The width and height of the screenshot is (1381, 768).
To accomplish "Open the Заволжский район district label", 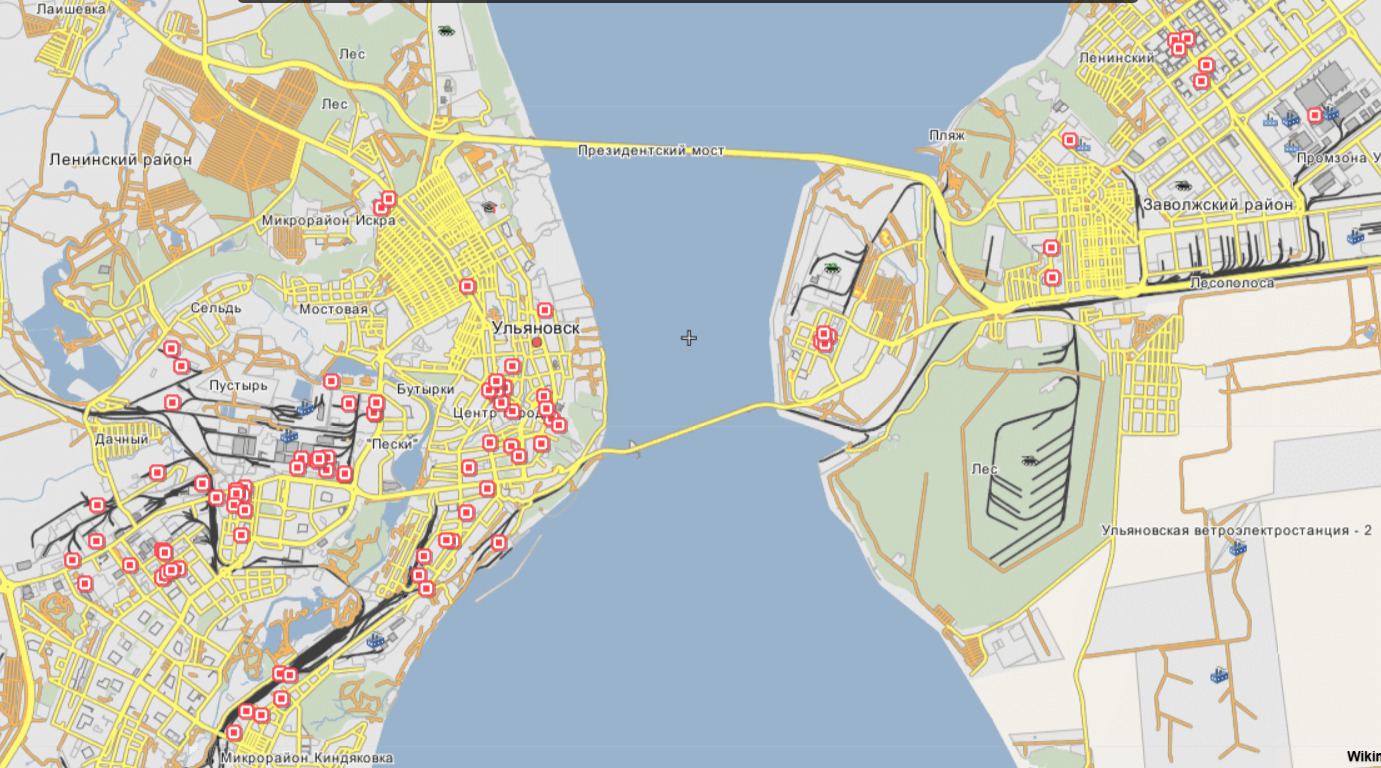I will click(x=1218, y=204).
